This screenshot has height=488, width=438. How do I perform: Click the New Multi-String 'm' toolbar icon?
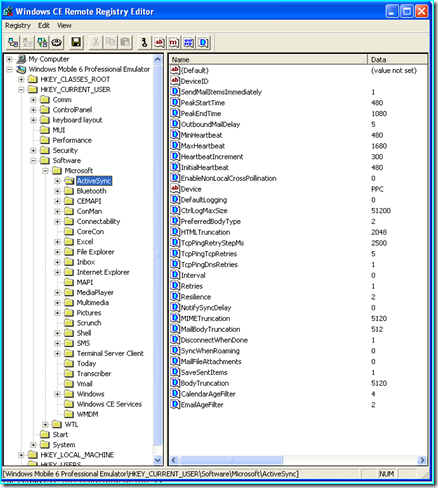[174, 43]
